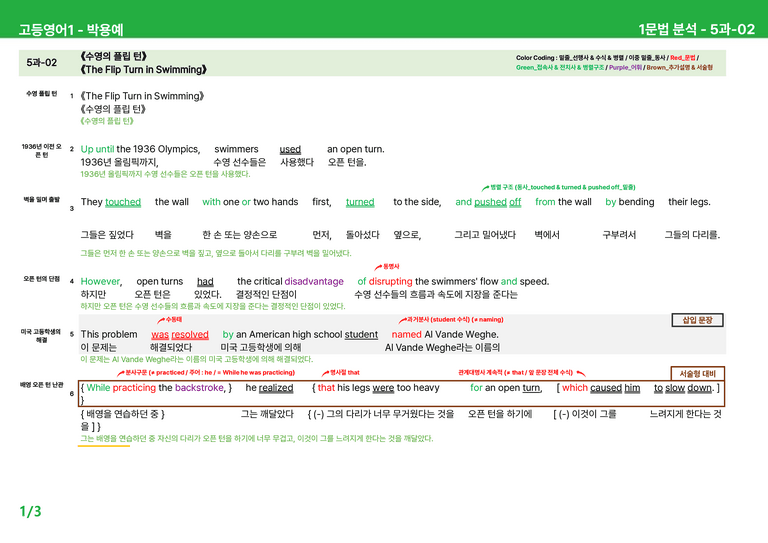This screenshot has height=543, width=768.
Task: Click the phrase "This problem"
Action: point(109,334)
